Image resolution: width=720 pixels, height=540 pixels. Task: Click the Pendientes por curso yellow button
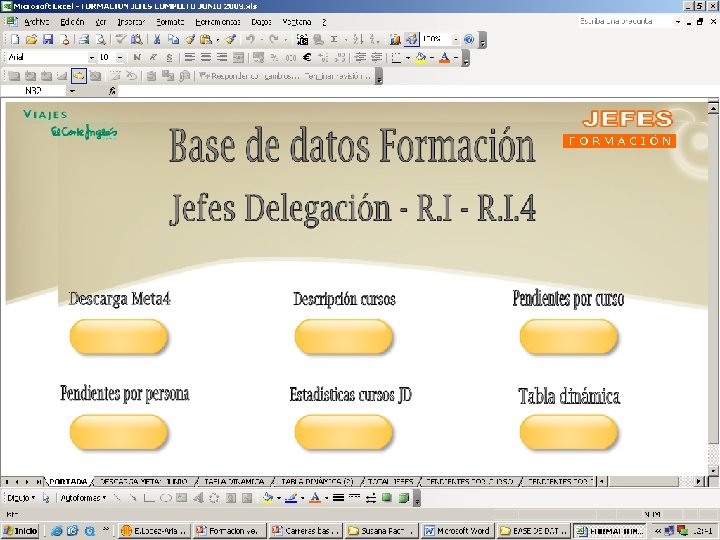[569, 337]
